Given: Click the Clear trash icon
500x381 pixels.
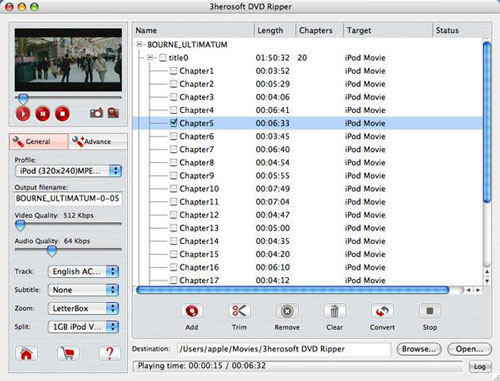Looking at the screenshot, I should click(334, 311).
